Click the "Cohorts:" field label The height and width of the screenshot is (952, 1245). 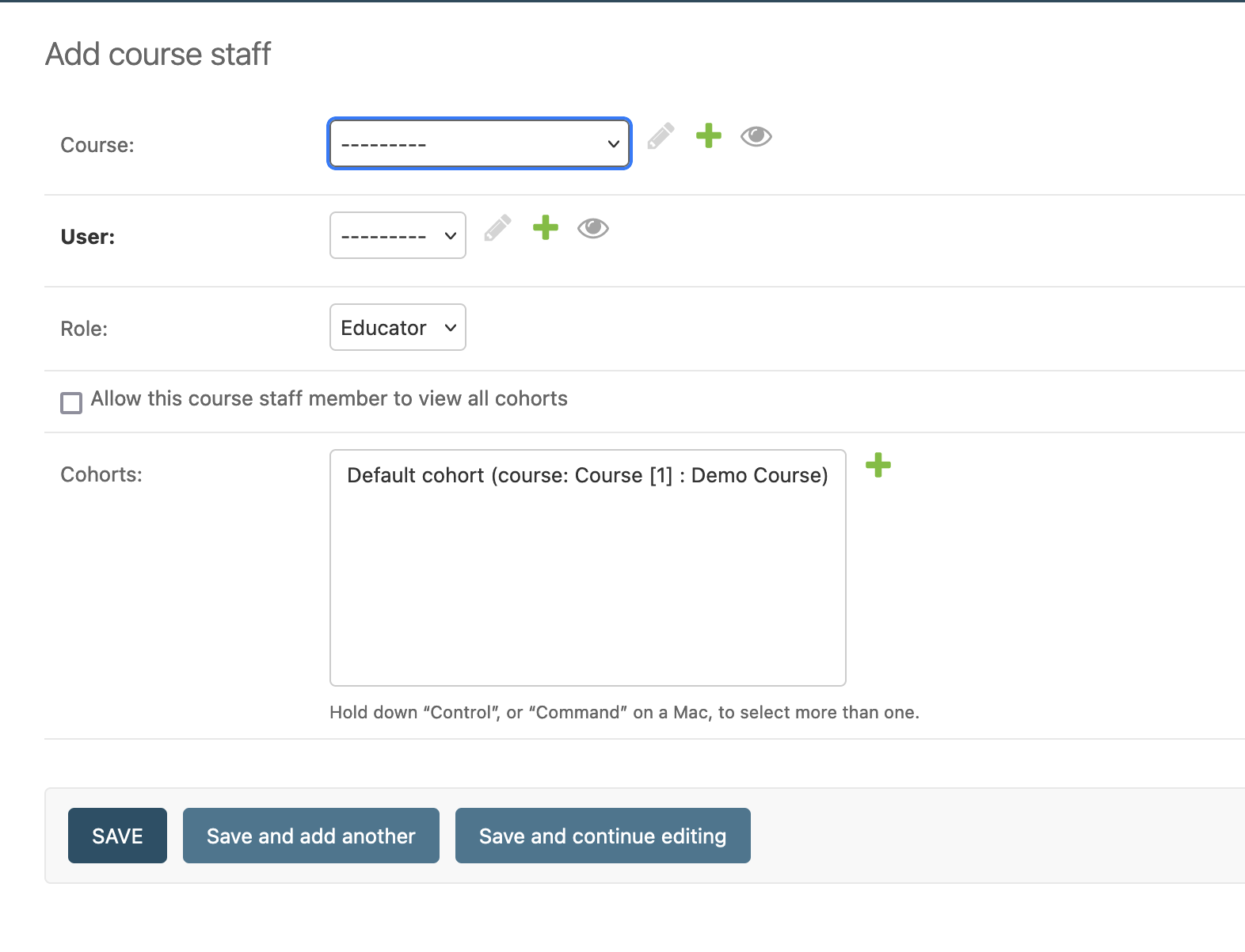click(101, 474)
